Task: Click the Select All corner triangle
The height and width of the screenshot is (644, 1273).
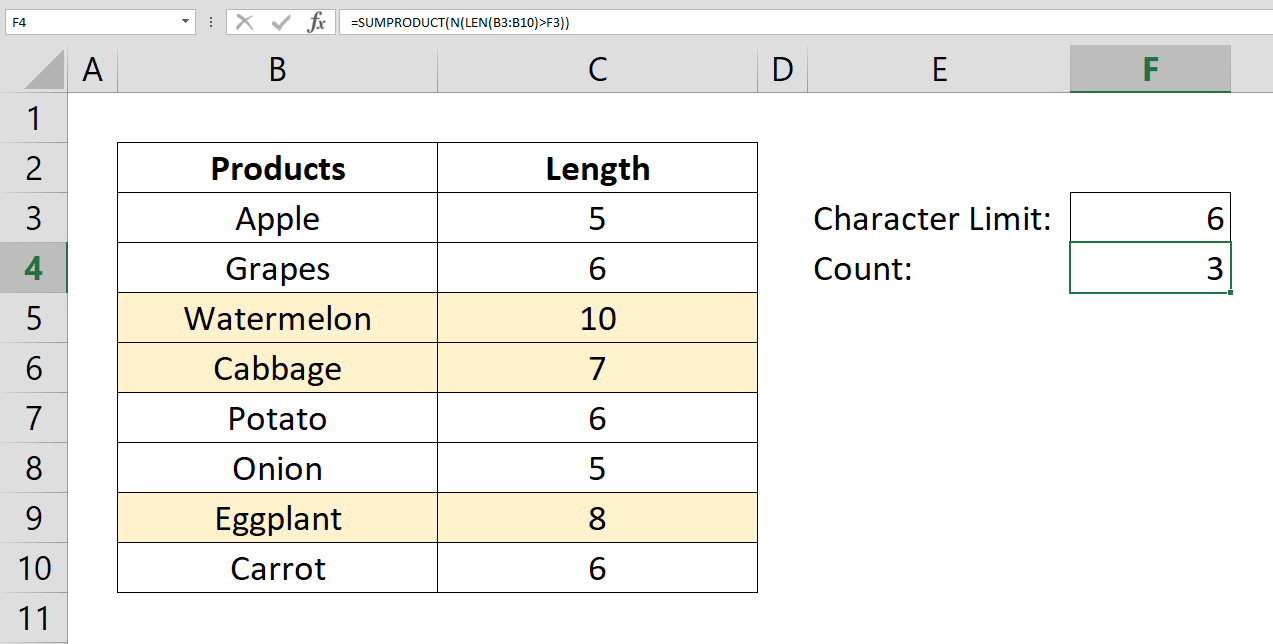Action: pyautogui.click(x=42, y=71)
